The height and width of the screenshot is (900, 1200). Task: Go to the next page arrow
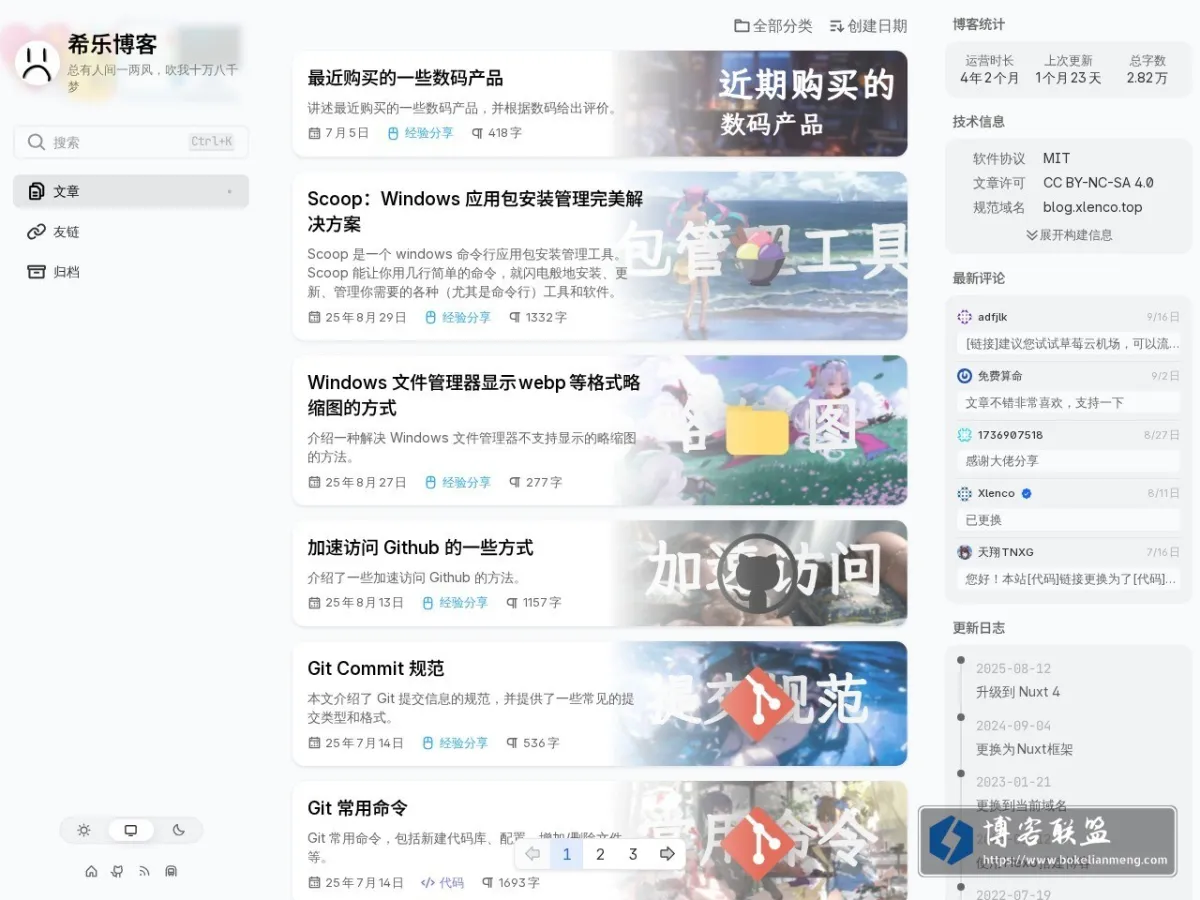tap(667, 854)
